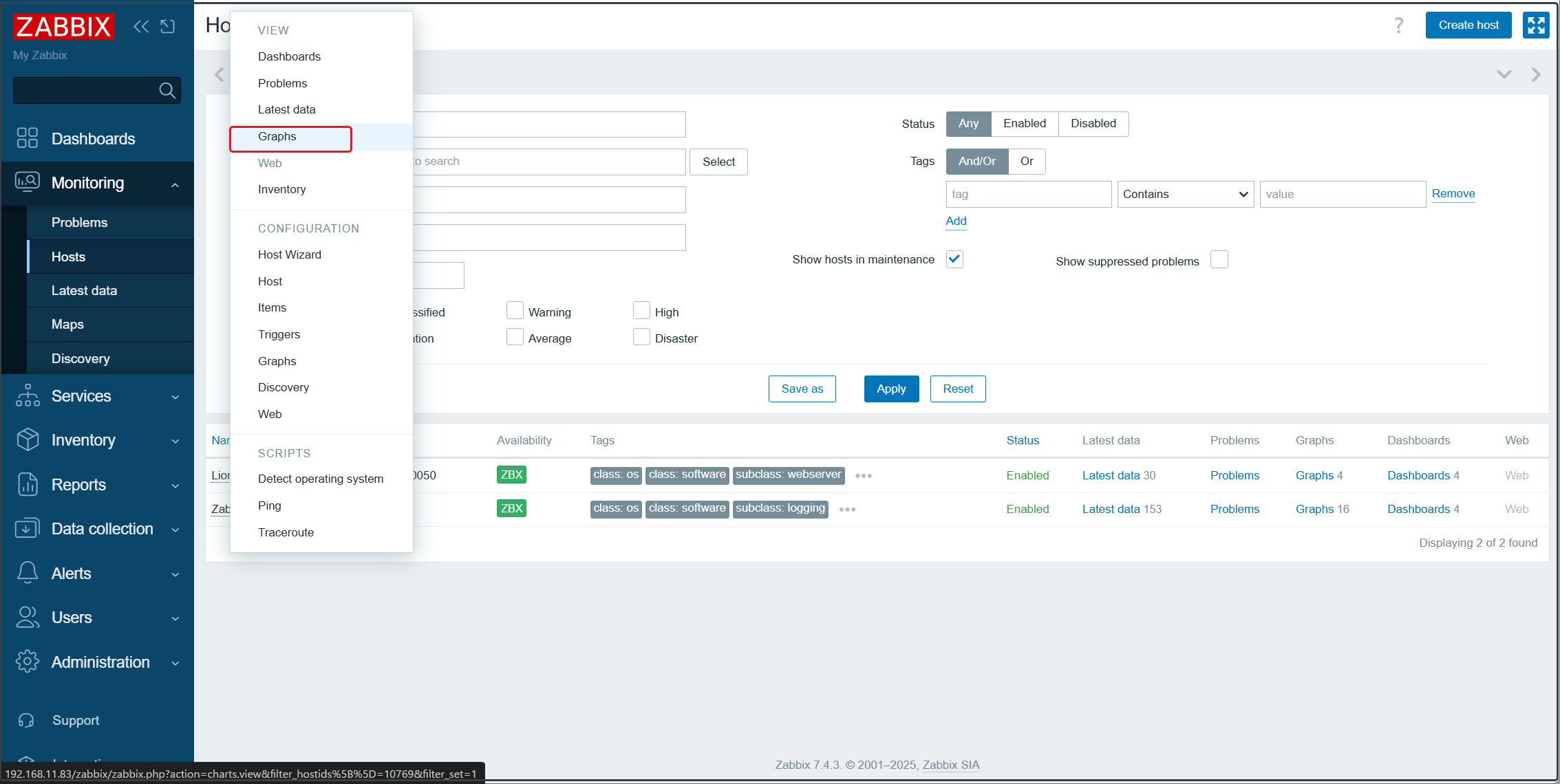
Task: Uncheck Show hosts in maintenance
Action: [x=954, y=259]
